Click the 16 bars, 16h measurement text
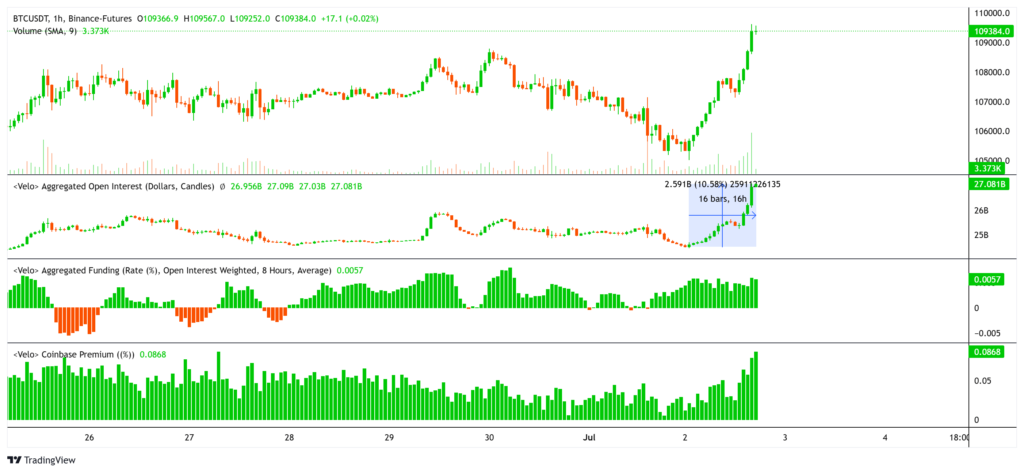This screenshot has height=473, width=1024. point(724,199)
